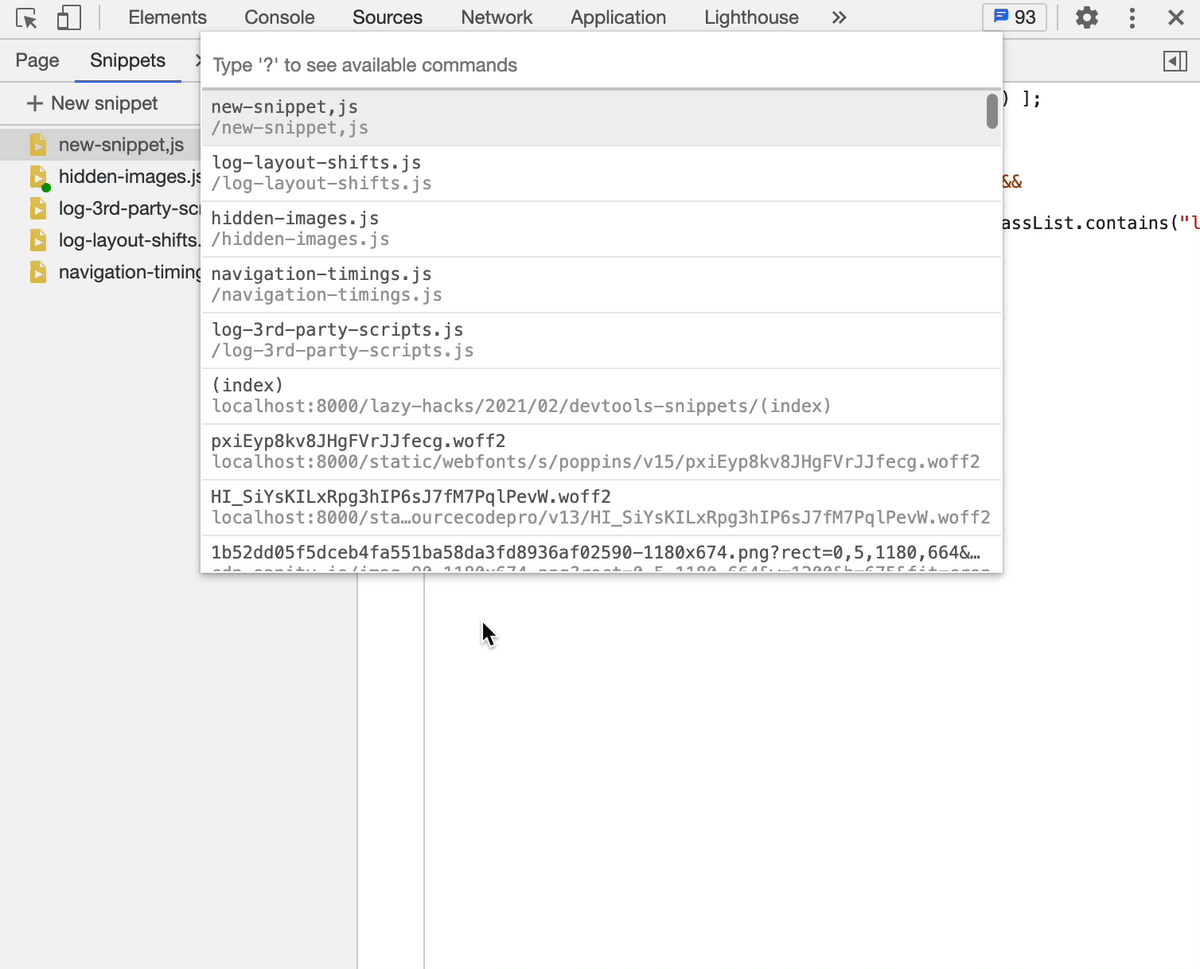1200x969 pixels.
Task: Toggle the debugger sidebar pane icon
Action: (x=1175, y=61)
